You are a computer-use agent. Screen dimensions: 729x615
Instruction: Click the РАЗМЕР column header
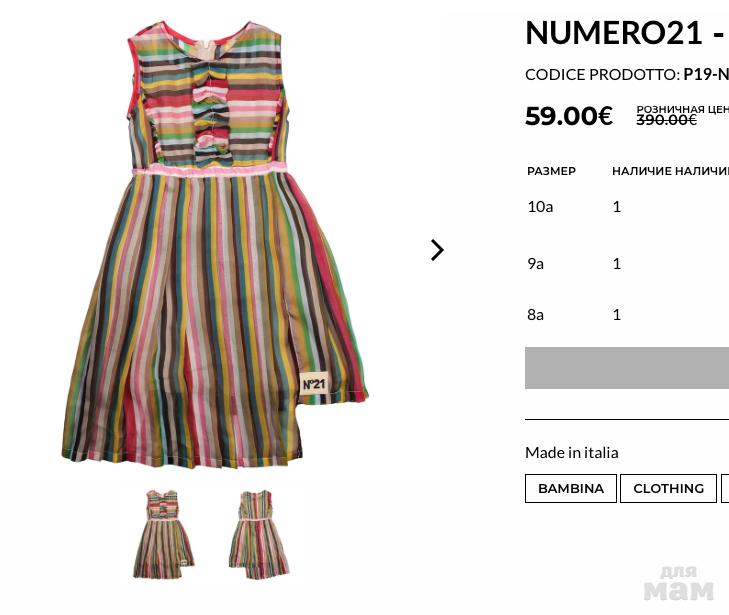click(551, 171)
